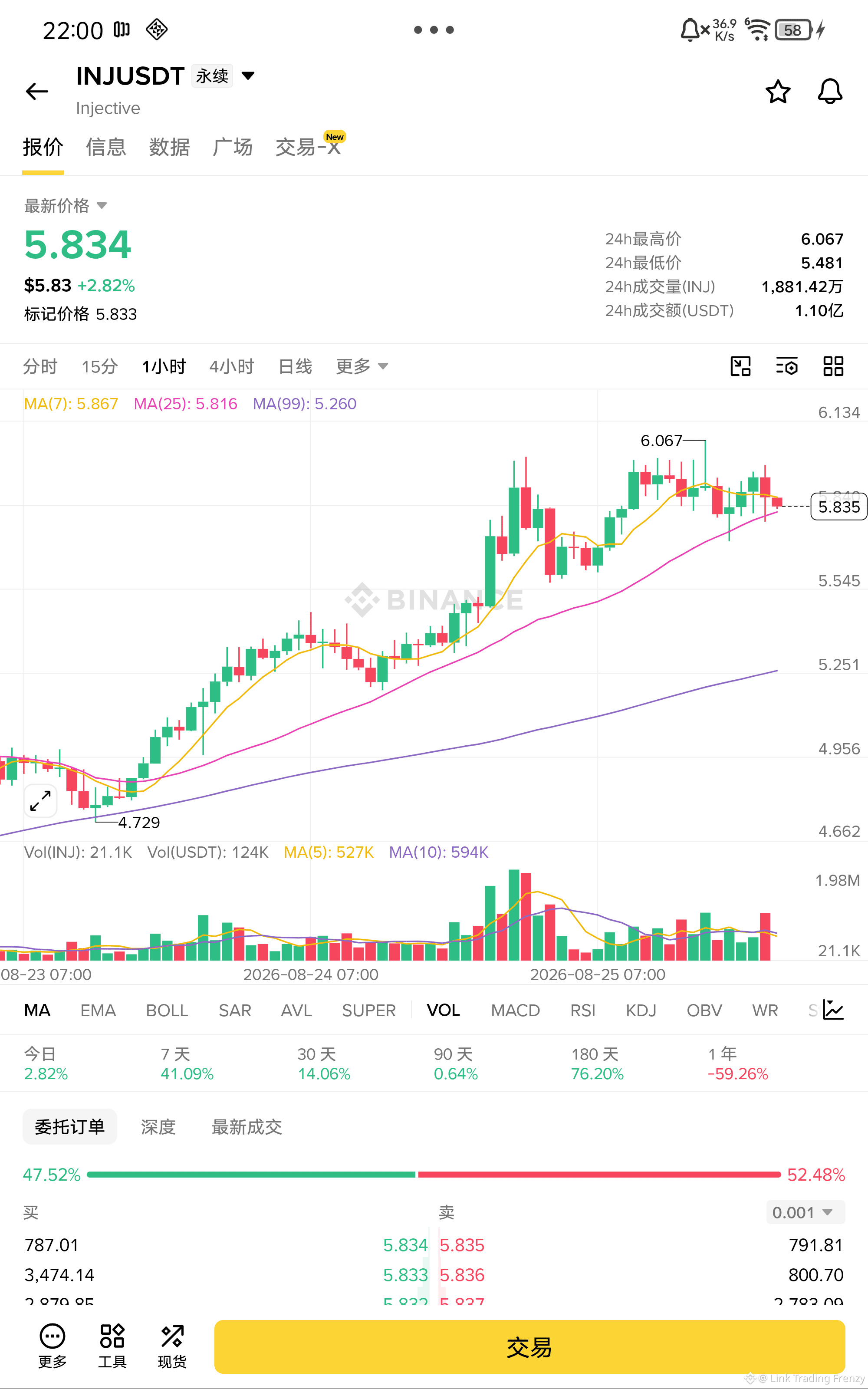Toggle the SUPER indicator
Image resolution: width=868 pixels, height=1389 pixels.
click(369, 1010)
